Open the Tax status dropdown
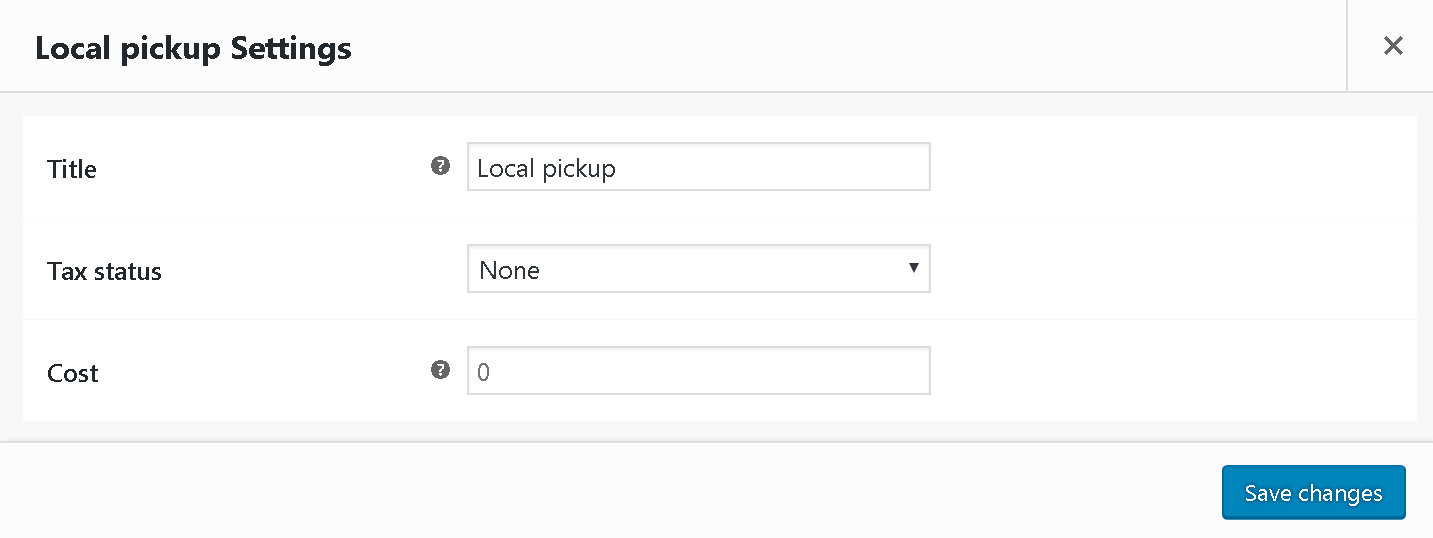1433x538 pixels. [x=699, y=269]
